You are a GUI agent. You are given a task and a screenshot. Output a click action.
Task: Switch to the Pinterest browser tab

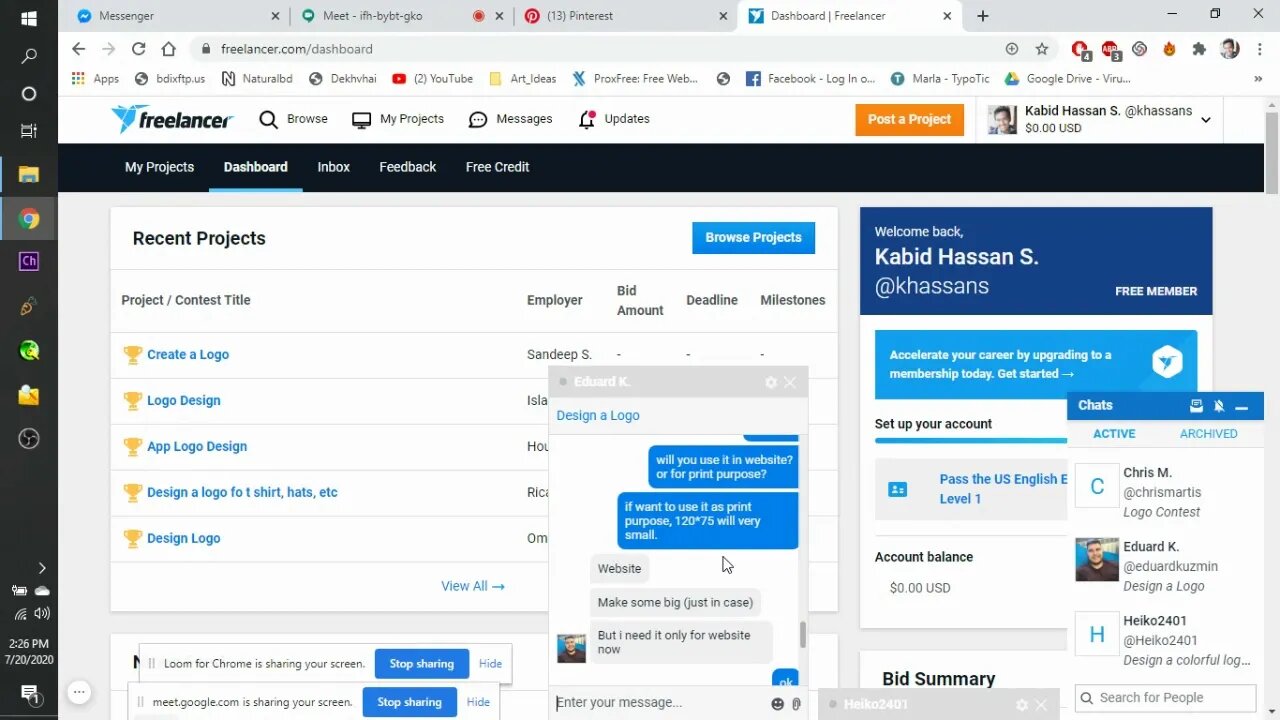pos(625,16)
